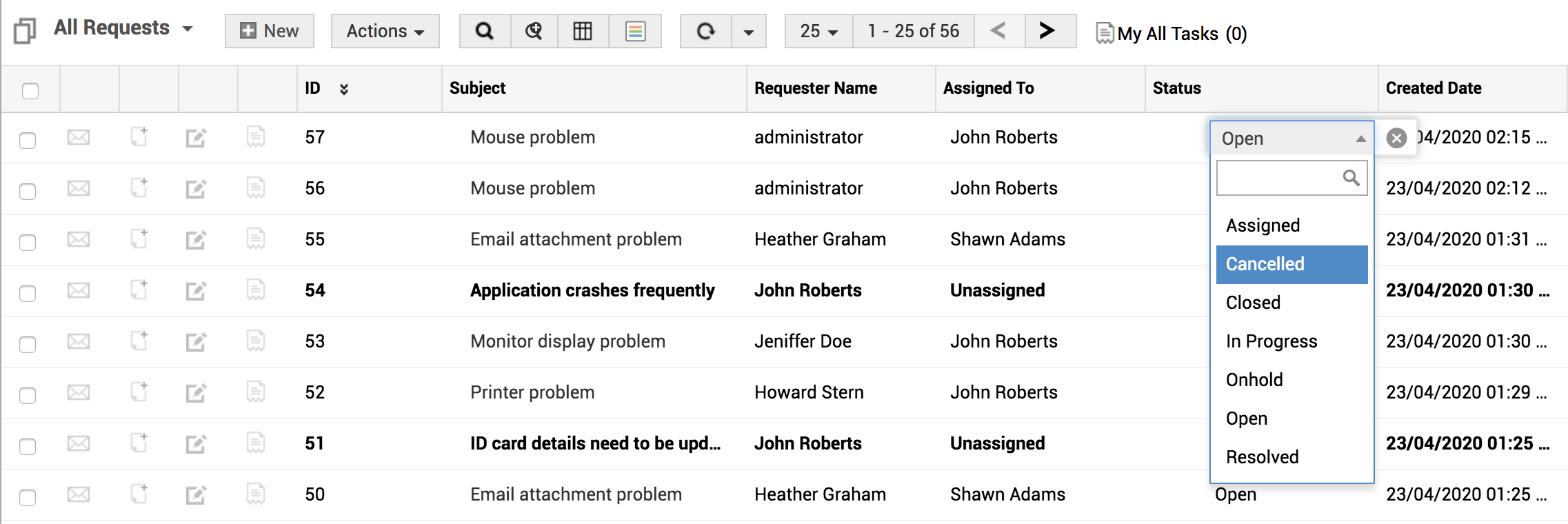Expand the All Requests view dropdown
This screenshot has height=524, width=1568.
point(188,29)
